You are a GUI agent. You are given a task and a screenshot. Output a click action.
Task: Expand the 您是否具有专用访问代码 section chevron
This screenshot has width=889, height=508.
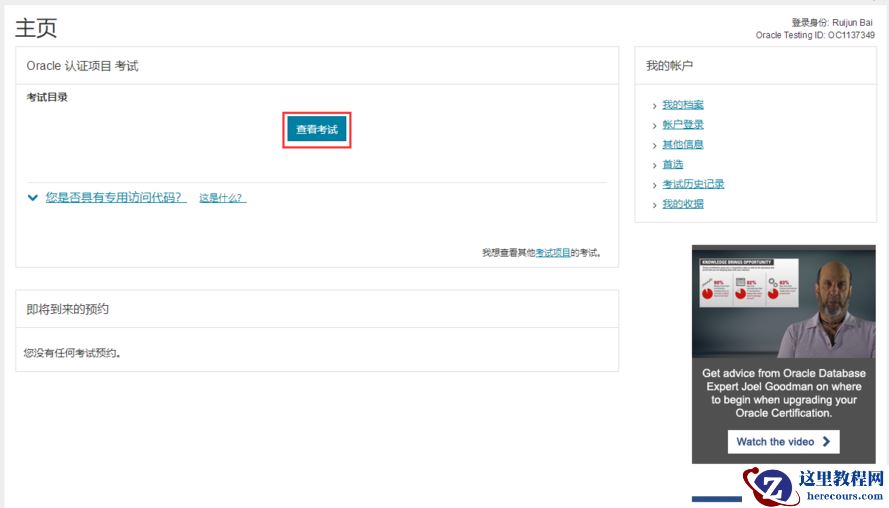tap(33, 197)
